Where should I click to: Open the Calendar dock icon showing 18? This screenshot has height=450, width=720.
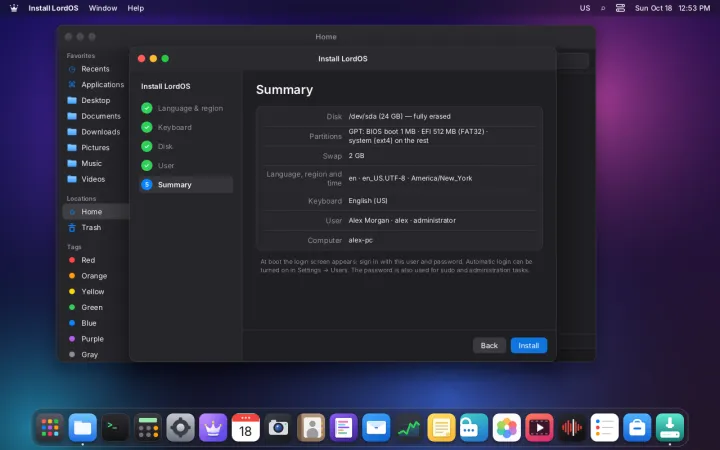[246, 428]
